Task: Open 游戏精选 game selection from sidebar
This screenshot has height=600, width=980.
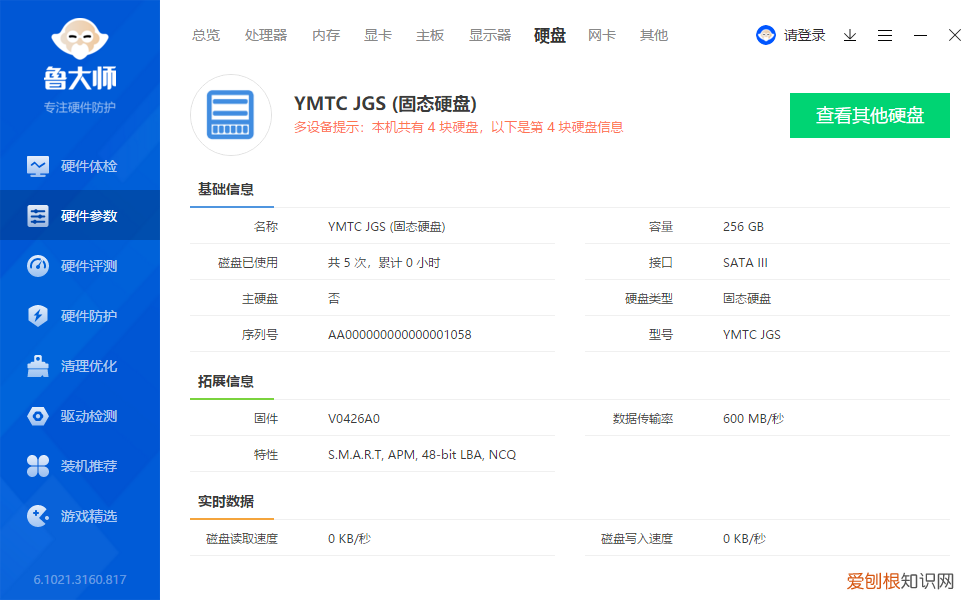Action: tap(80, 516)
